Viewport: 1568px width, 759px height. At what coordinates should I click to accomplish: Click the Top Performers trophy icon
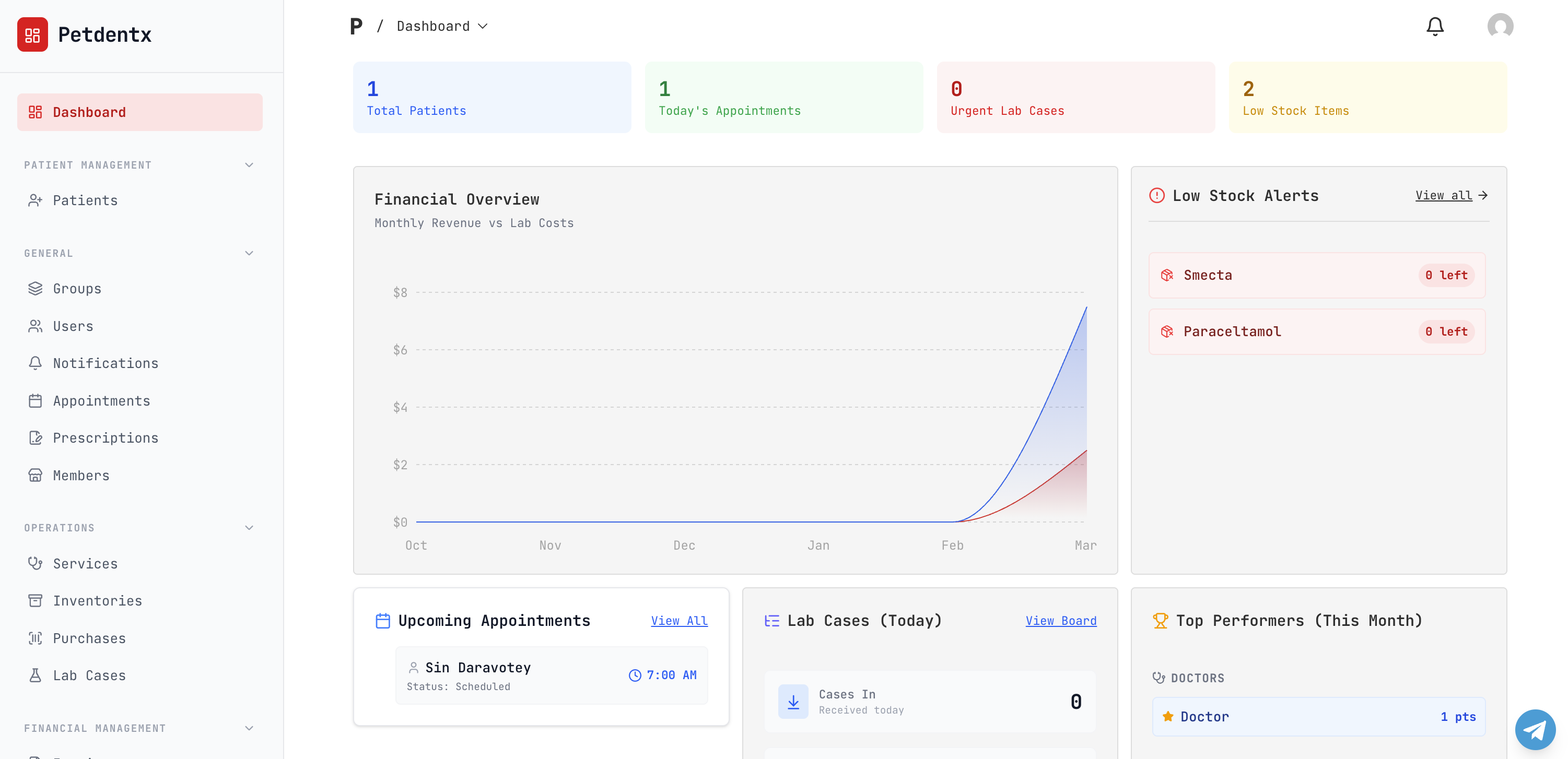(1160, 620)
